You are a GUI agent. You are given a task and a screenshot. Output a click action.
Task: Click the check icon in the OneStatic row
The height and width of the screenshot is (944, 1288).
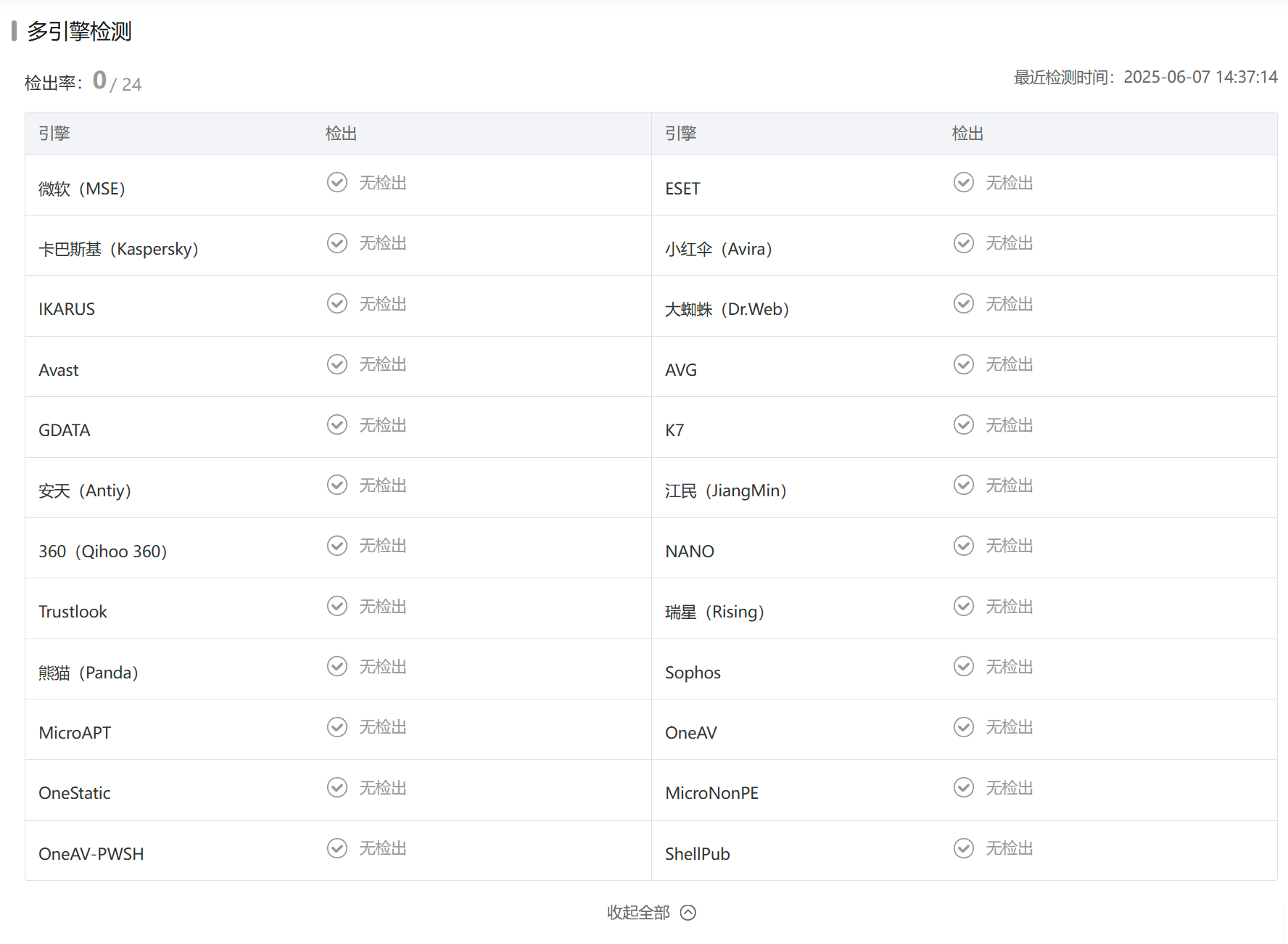337,787
